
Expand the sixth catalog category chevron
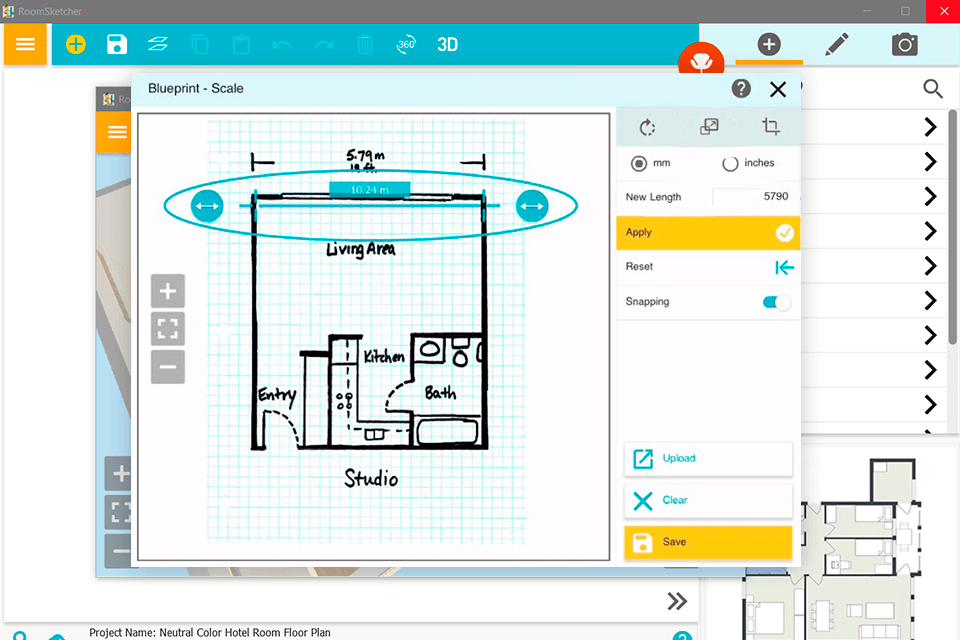pos(931,301)
